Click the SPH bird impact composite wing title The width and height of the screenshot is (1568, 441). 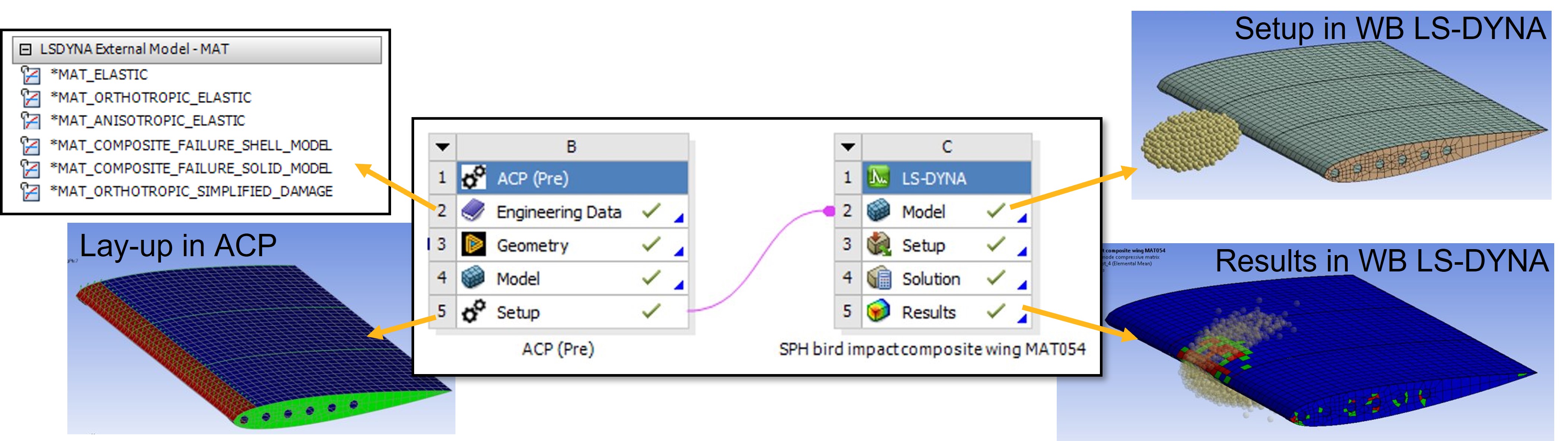pos(932,349)
